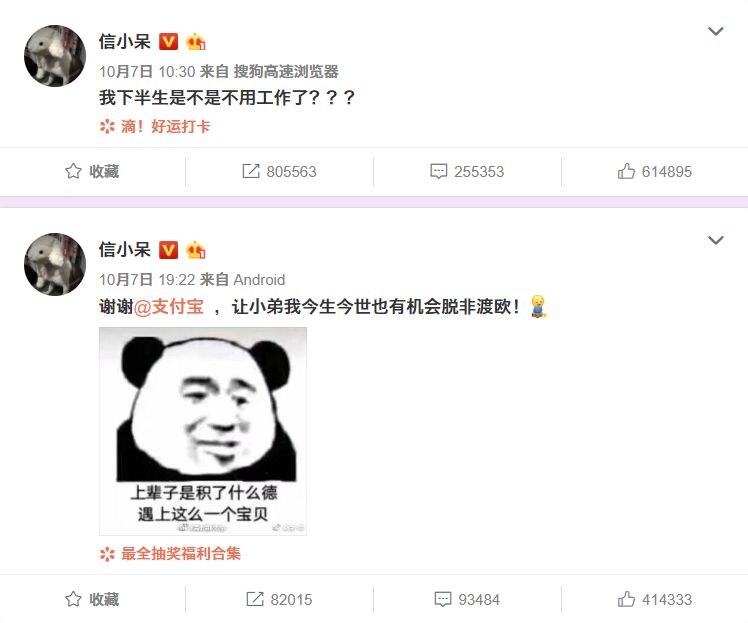Favorite the second post via 收藏 star
748x623 pixels.
92,599
